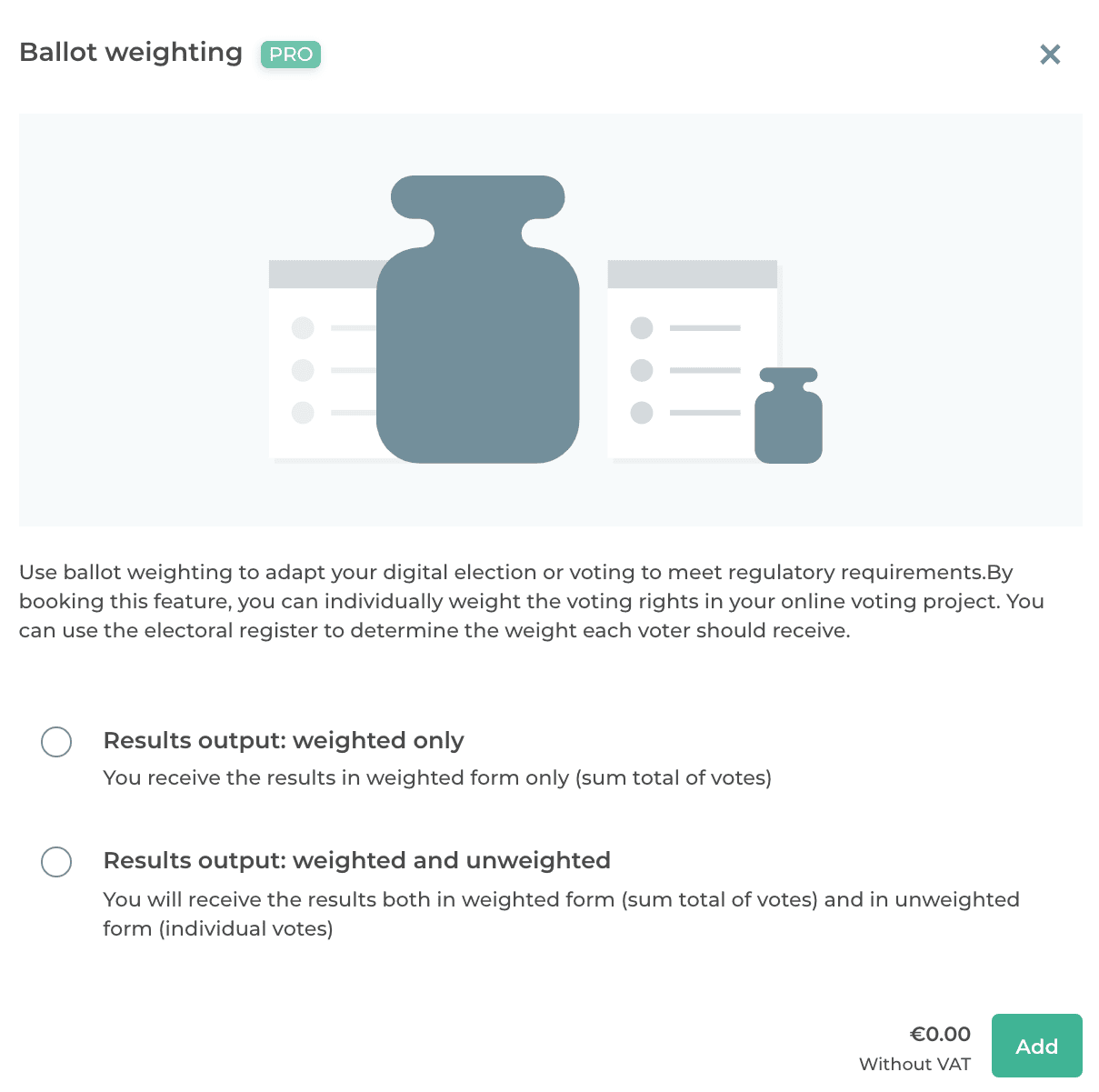This screenshot has height=1092, width=1099.
Task: Click the 'Results output: weighted only' label
Action: point(284,741)
